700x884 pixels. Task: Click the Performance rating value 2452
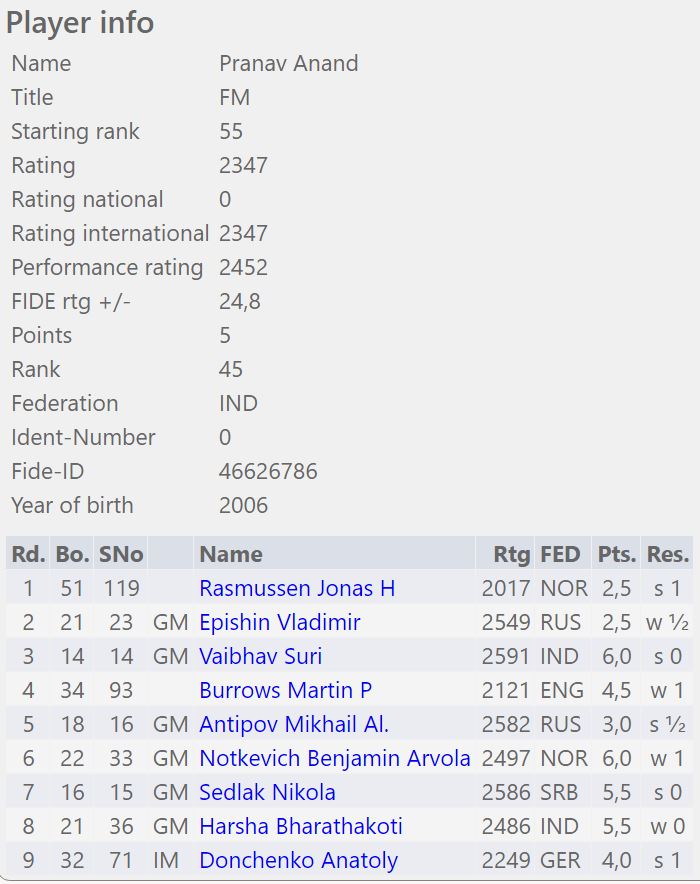click(243, 267)
